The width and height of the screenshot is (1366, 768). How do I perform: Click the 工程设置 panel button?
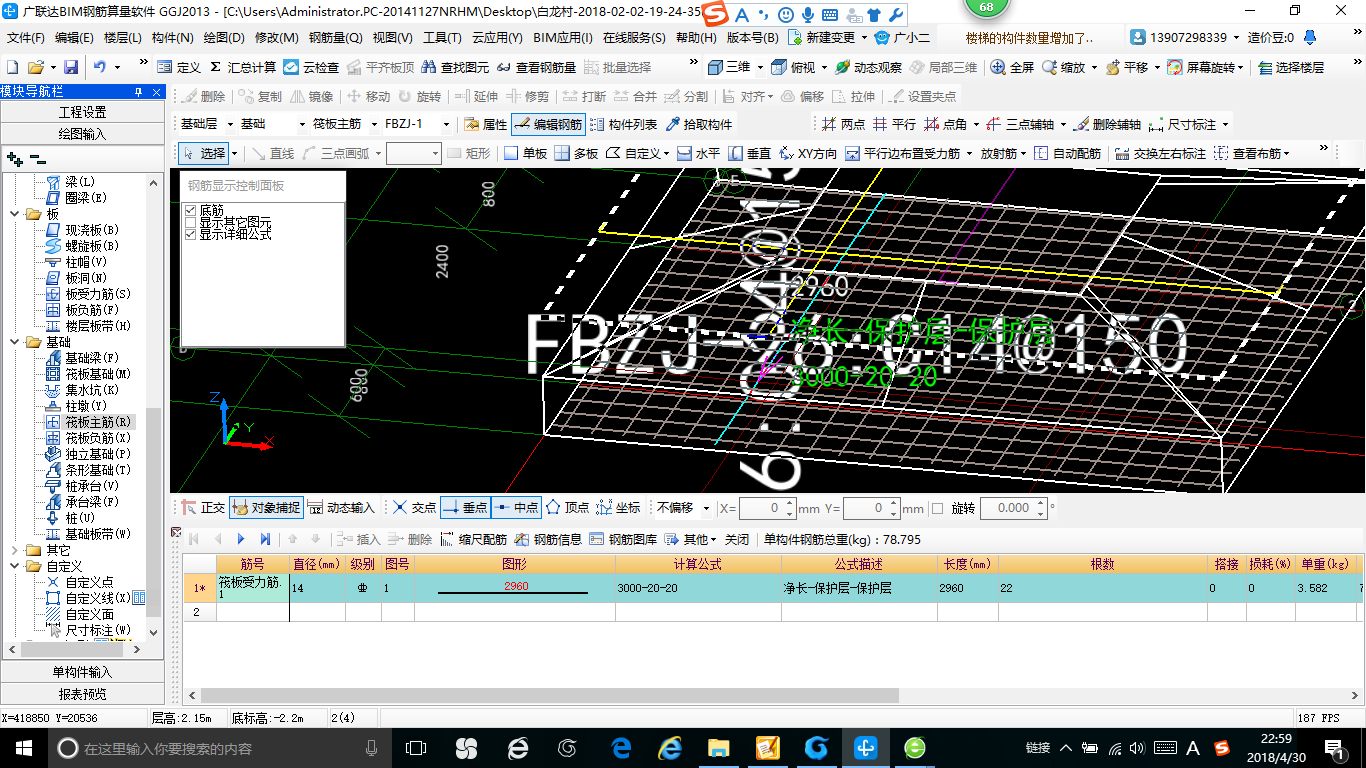click(82, 112)
